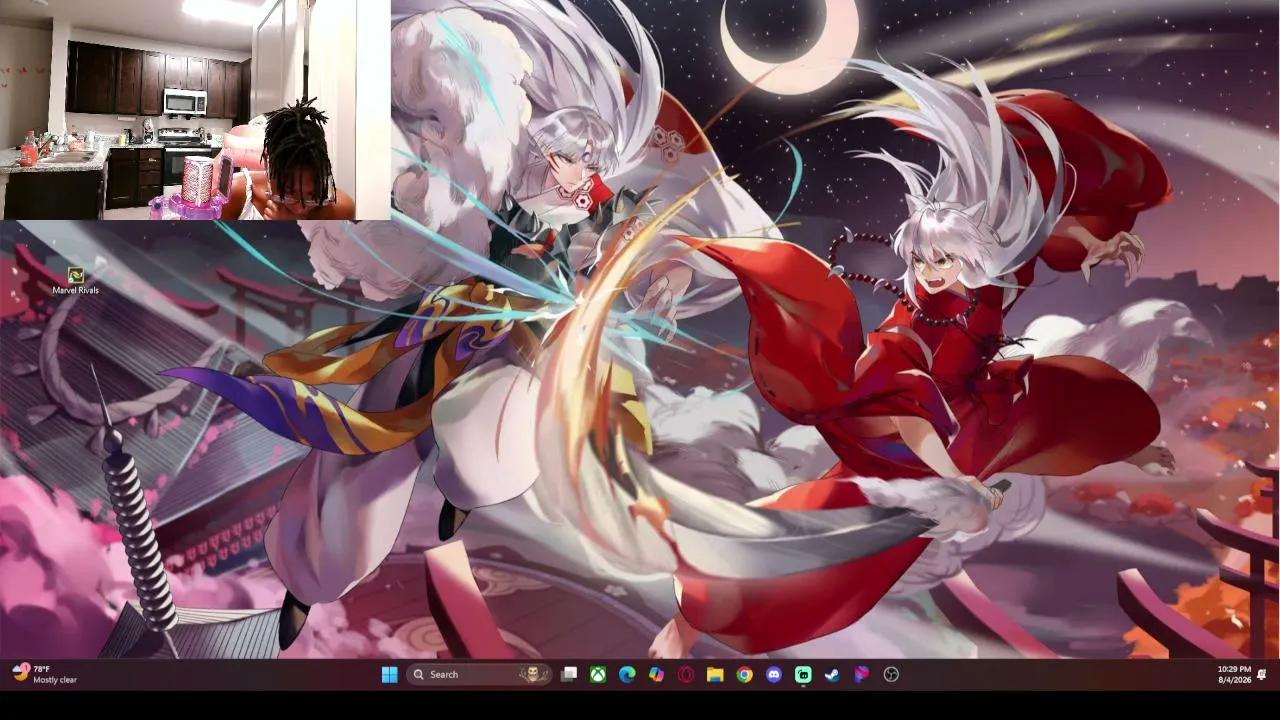The image size is (1280, 720).
Task: Open Microsoft Edge browser
Action: click(627, 674)
